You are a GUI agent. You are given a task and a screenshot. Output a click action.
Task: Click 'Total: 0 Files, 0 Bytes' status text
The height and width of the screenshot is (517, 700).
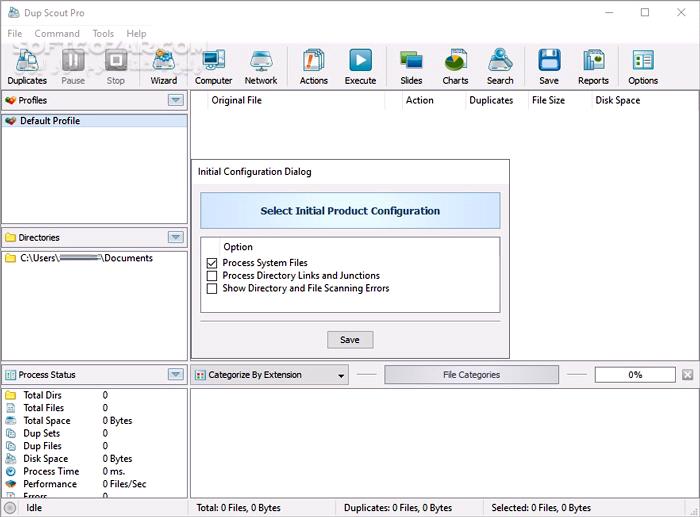[x=238, y=508]
